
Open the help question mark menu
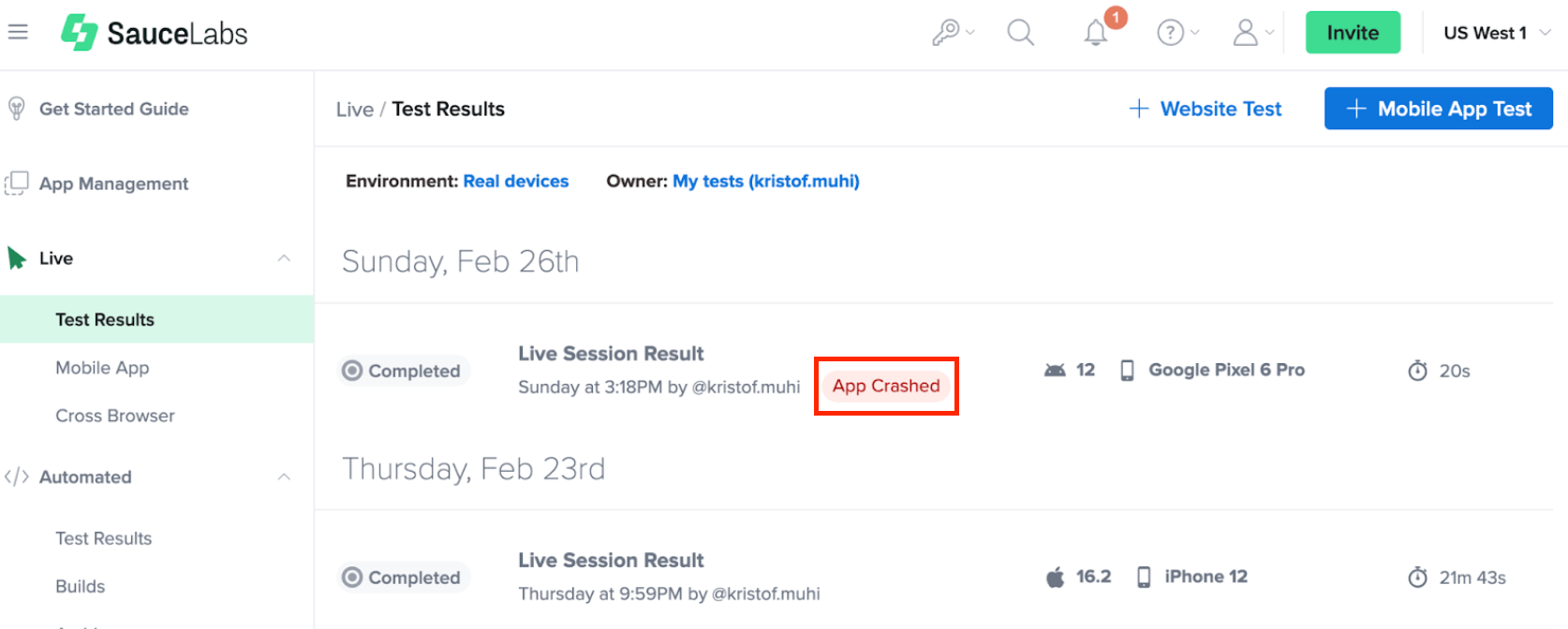click(1176, 33)
